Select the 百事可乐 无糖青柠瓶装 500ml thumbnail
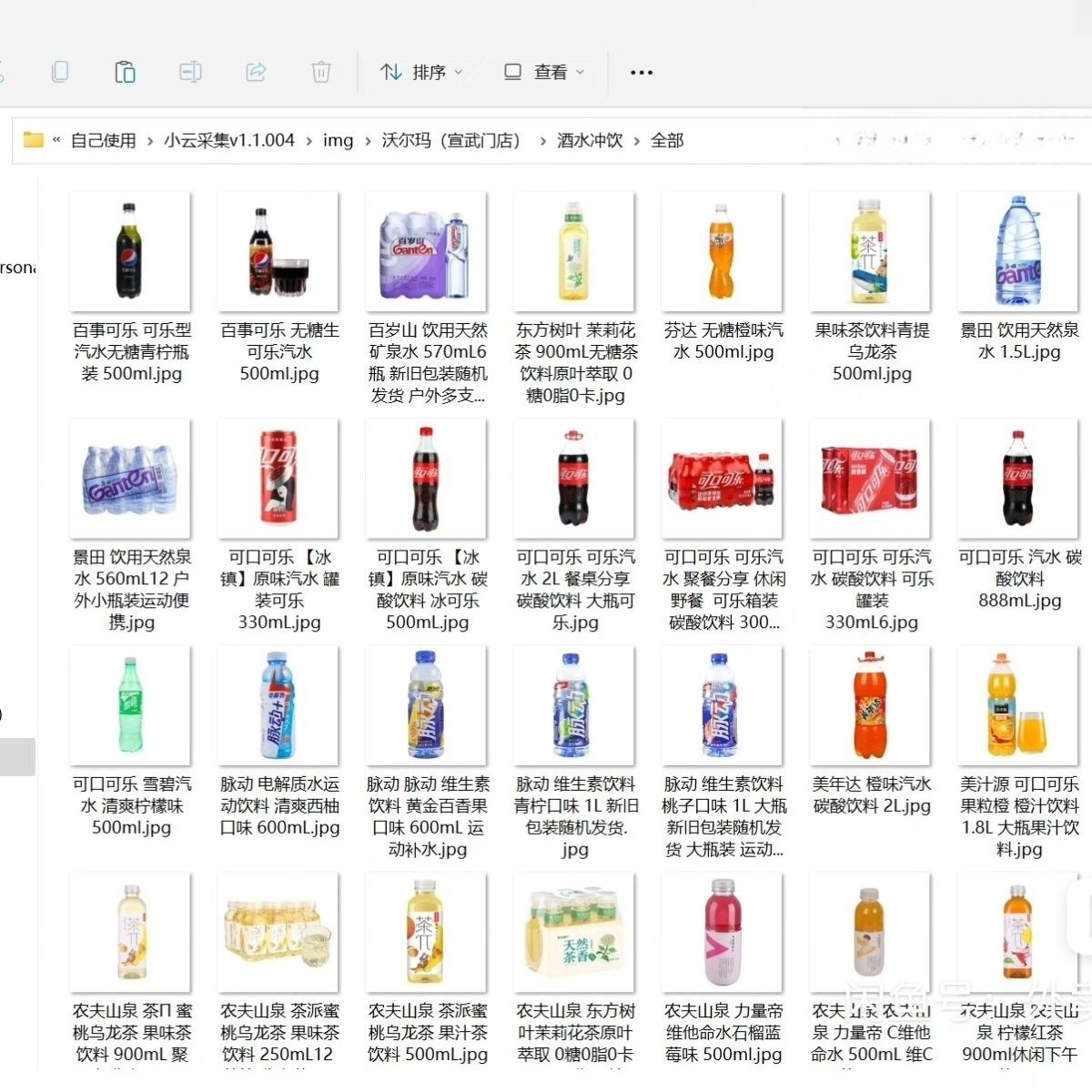The height and width of the screenshot is (1092, 1092). pyautogui.click(x=130, y=251)
